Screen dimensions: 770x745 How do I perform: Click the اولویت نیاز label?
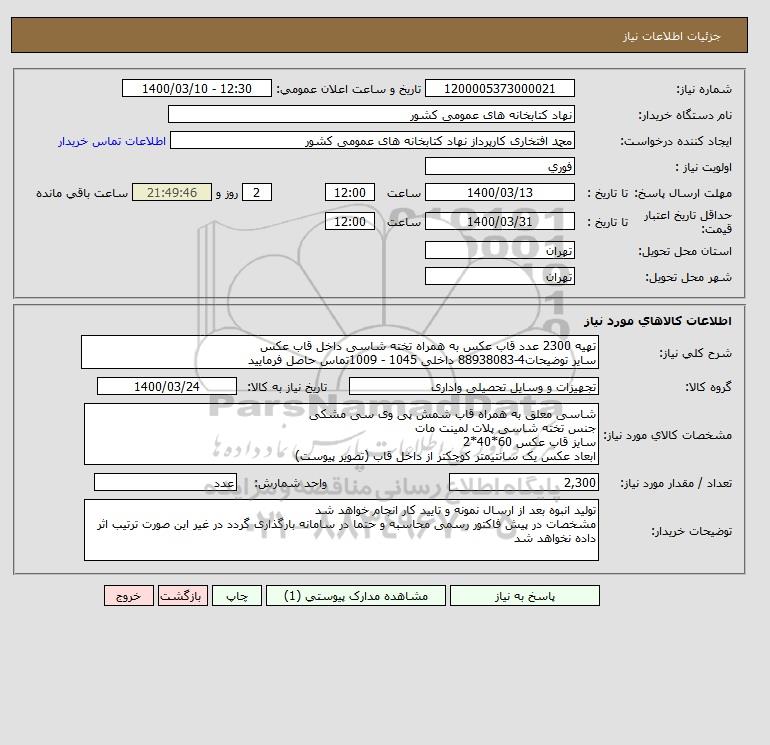point(704,167)
